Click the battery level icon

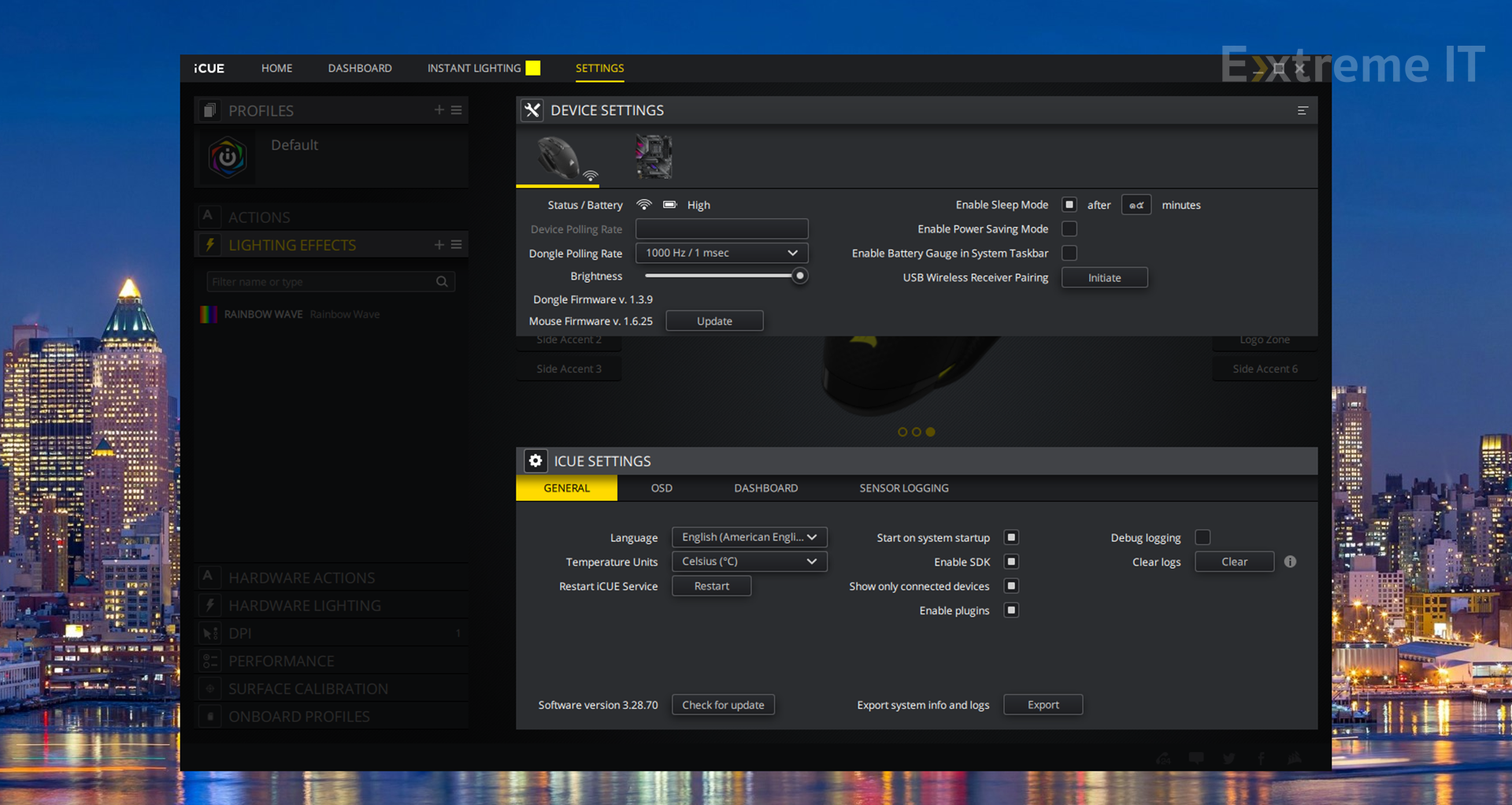[x=669, y=205]
